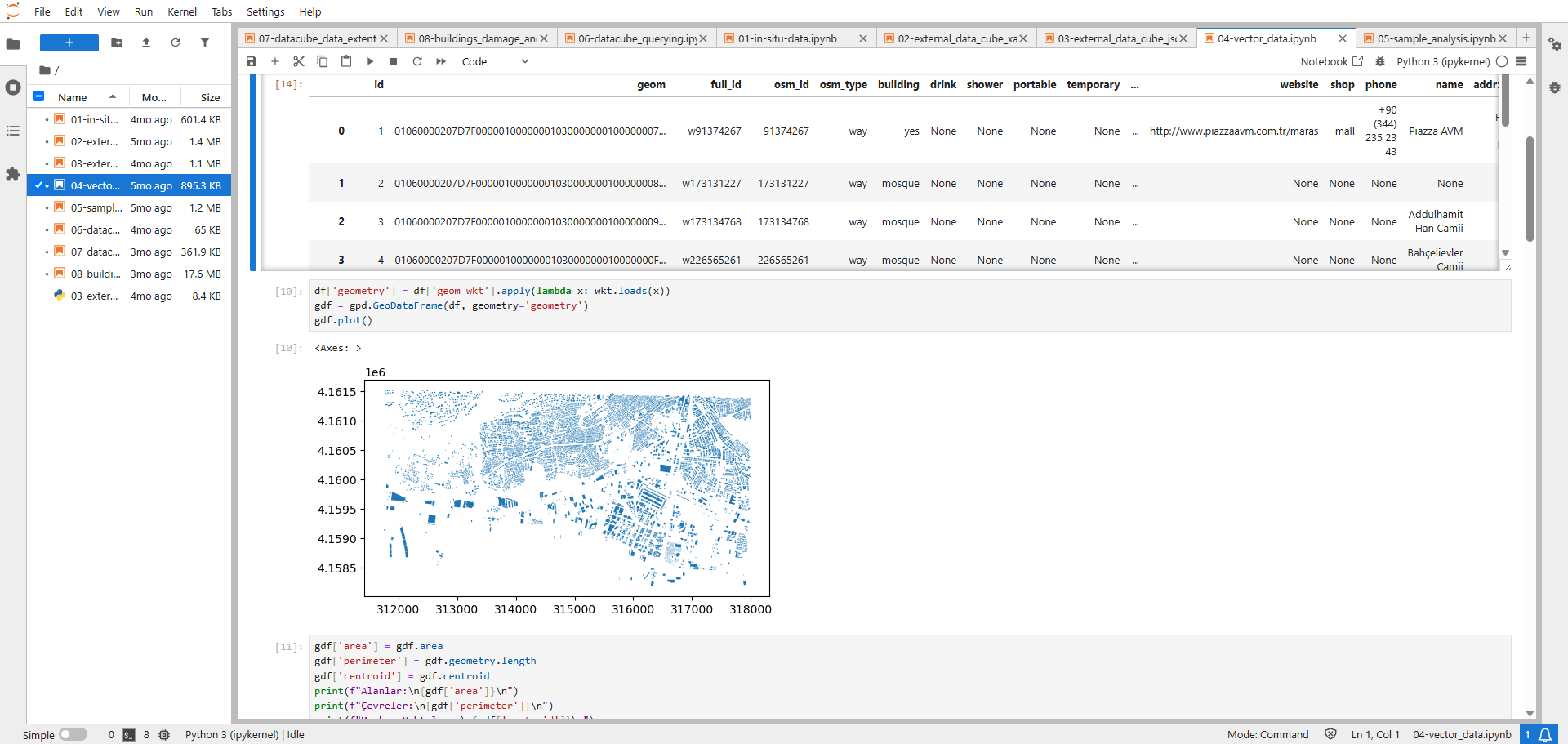Open the notifications bell icon
This screenshot has width=1568, height=744.
1545,735
